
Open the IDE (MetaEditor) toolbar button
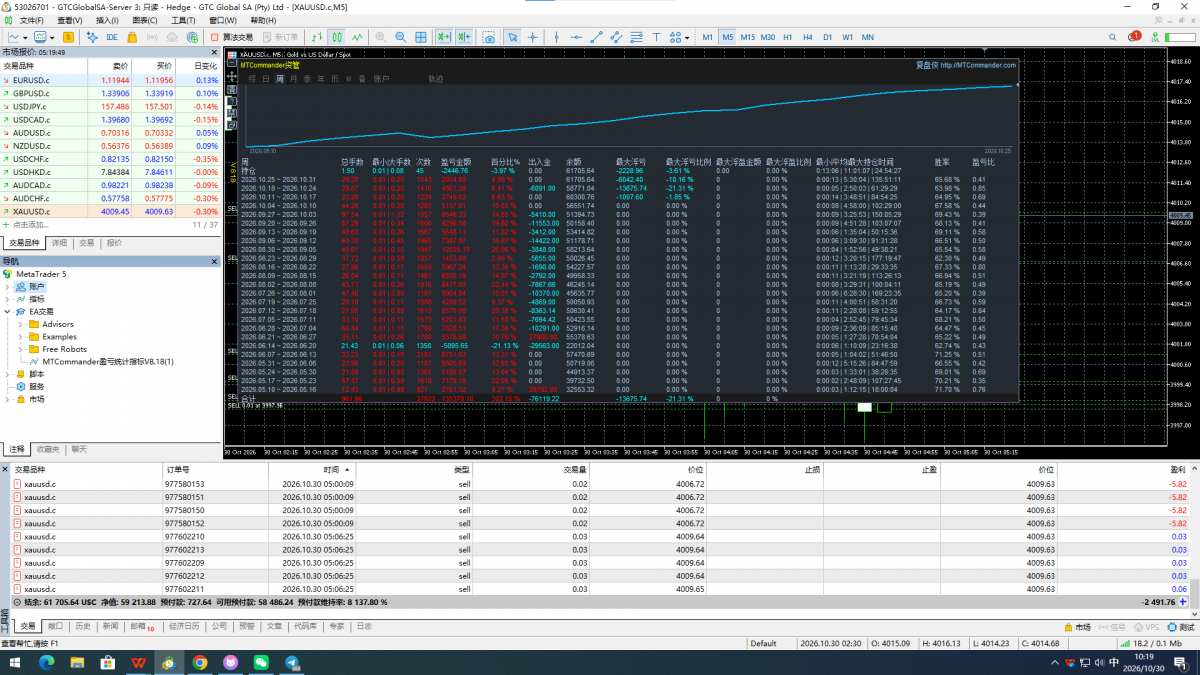pyautogui.click(x=110, y=37)
